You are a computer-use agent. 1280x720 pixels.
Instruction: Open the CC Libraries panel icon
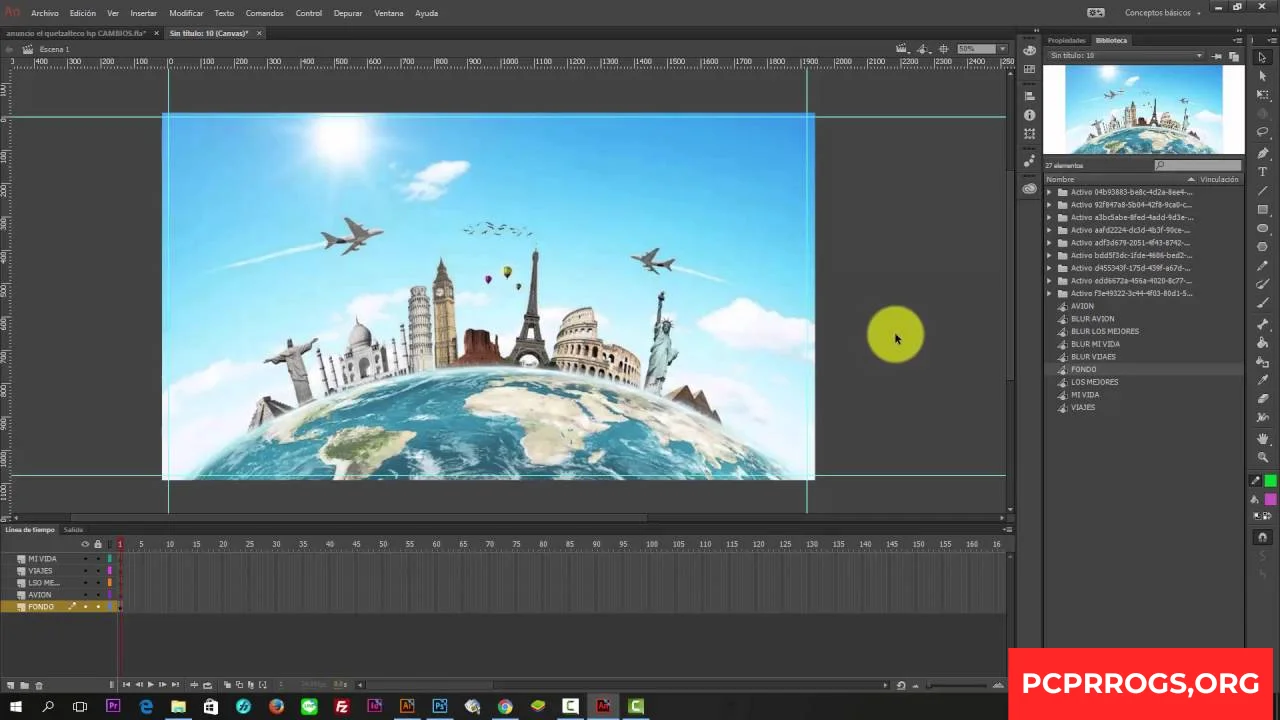pyautogui.click(x=1029, y=188)
